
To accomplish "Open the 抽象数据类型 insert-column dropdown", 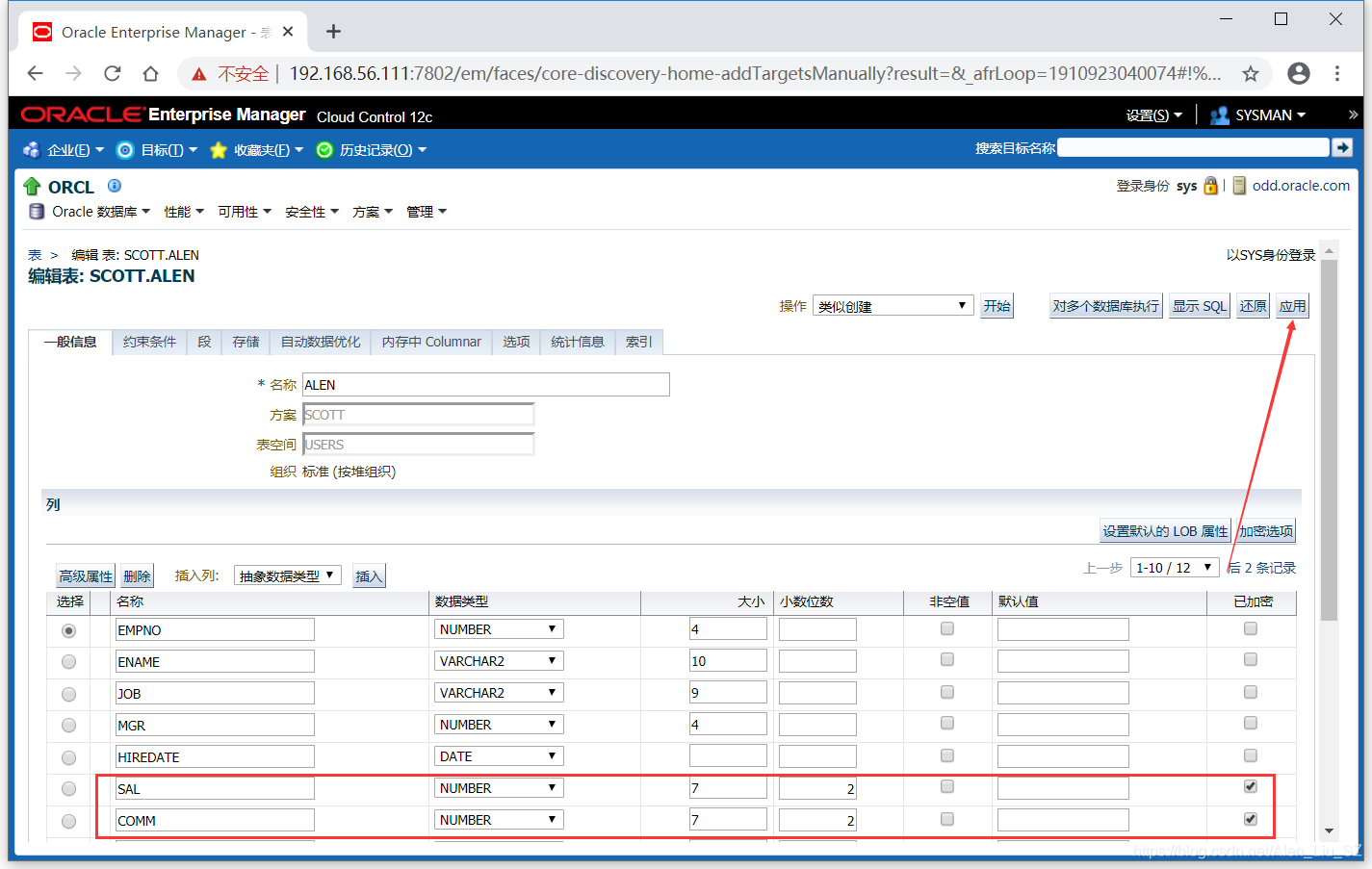I will click(287, 575).
